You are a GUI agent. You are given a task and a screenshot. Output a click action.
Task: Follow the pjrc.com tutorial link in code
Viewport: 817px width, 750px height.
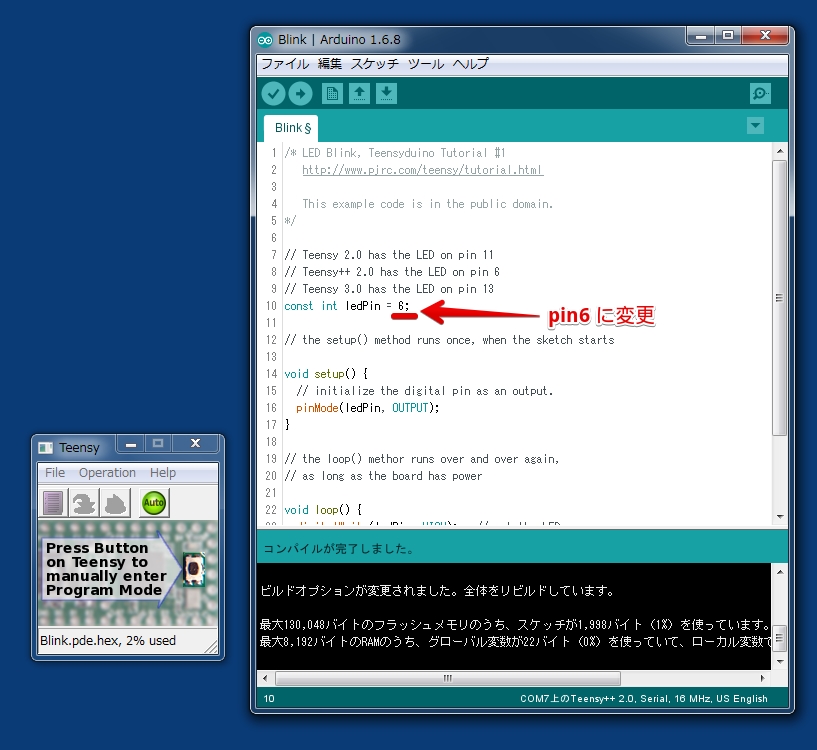(x=423, y=170)
